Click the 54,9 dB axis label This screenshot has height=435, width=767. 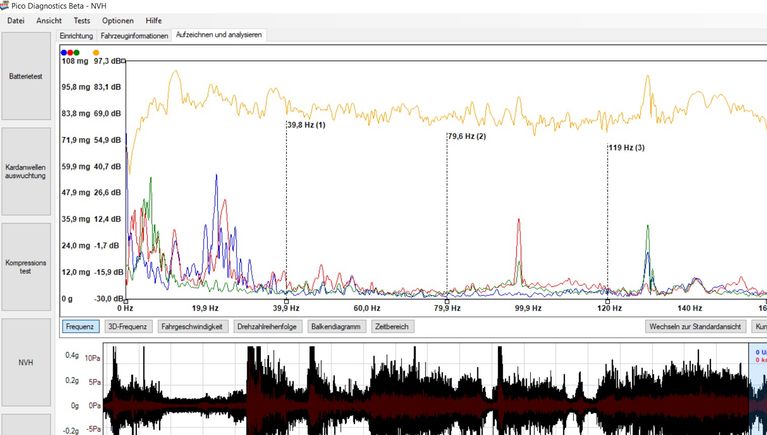click(107, 140)
